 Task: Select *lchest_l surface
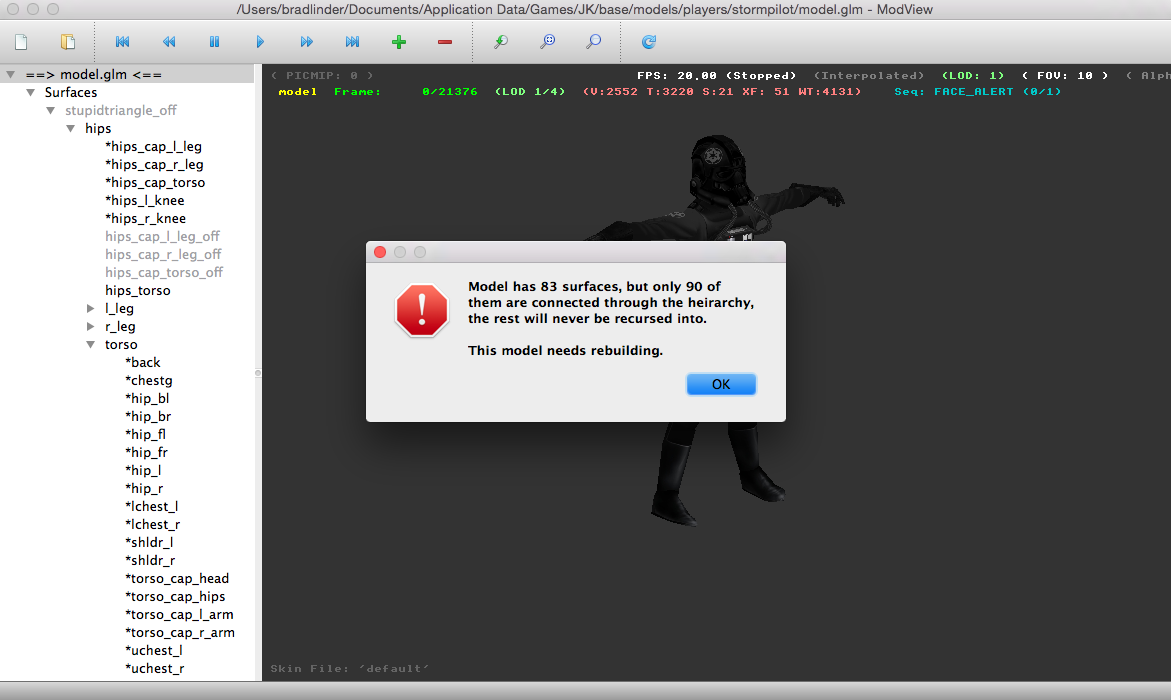click(152, 507)
